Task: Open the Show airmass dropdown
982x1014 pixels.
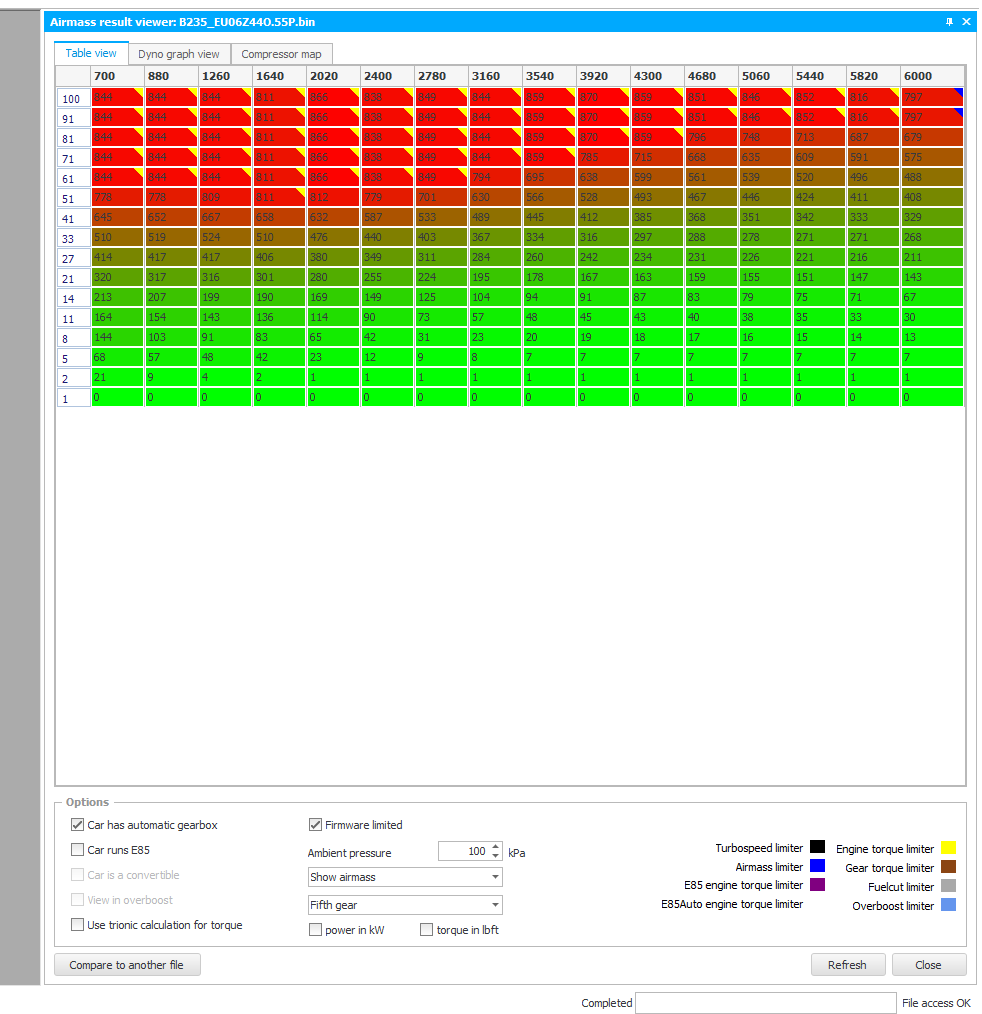Action: pos(405,877)
